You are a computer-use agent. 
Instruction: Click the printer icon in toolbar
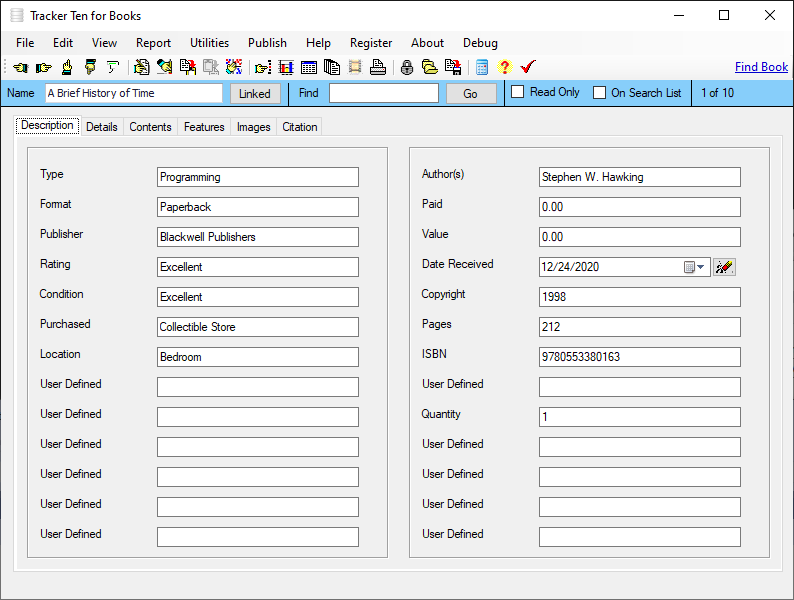click(377, 68)
